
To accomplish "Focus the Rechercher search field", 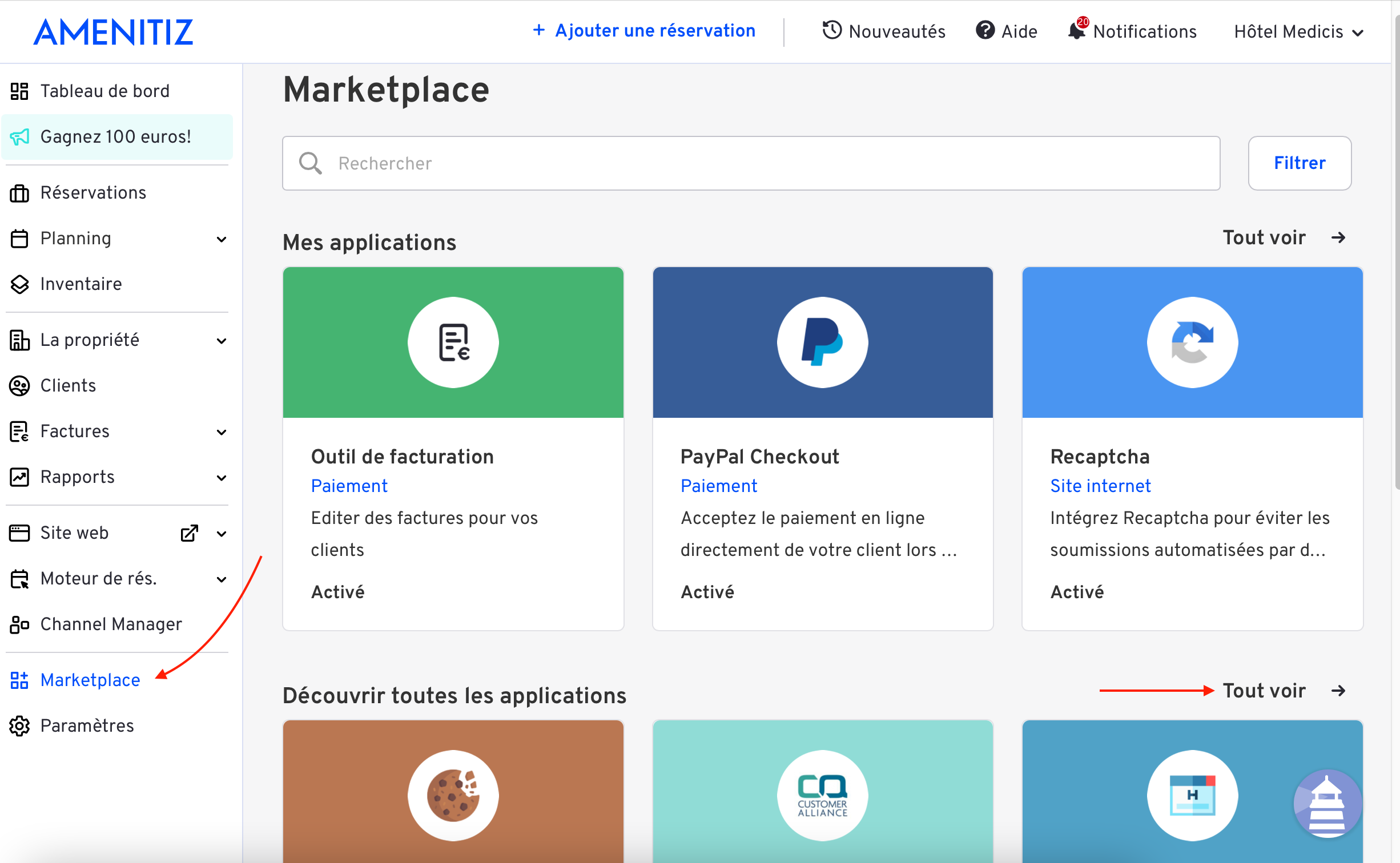I will [x=751, y=163].
